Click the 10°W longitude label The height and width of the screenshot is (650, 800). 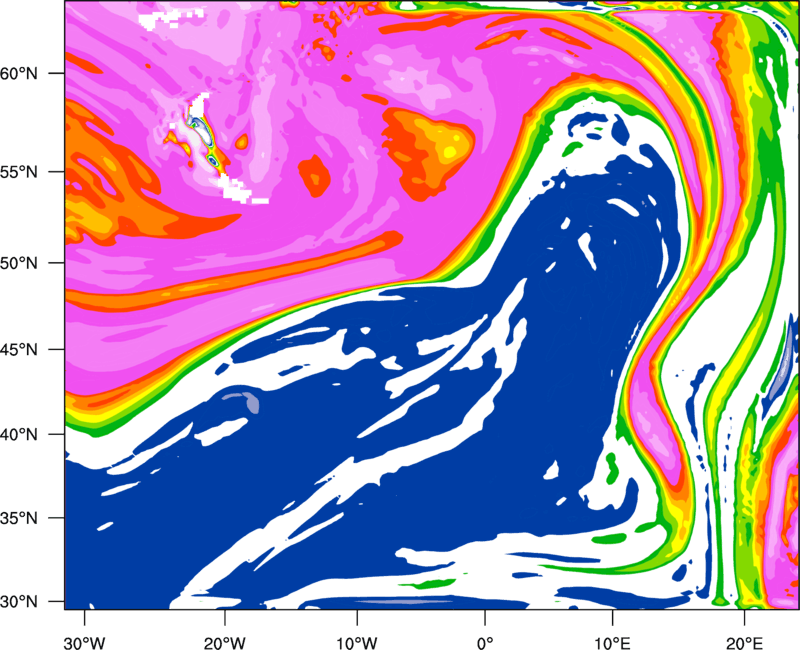[x=357, y=643]
